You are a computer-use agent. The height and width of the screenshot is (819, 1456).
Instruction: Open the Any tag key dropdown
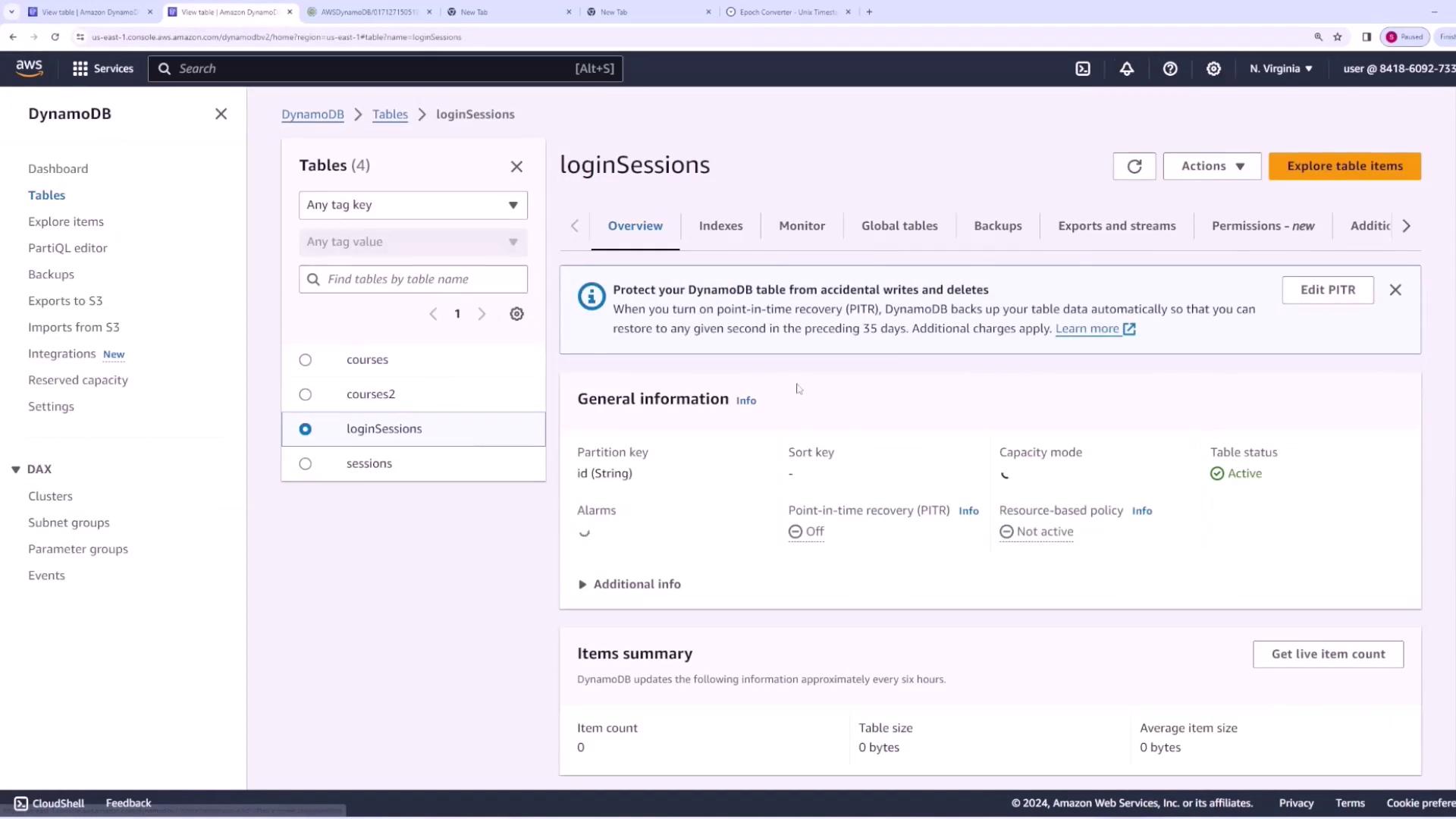tap(413, 206)
